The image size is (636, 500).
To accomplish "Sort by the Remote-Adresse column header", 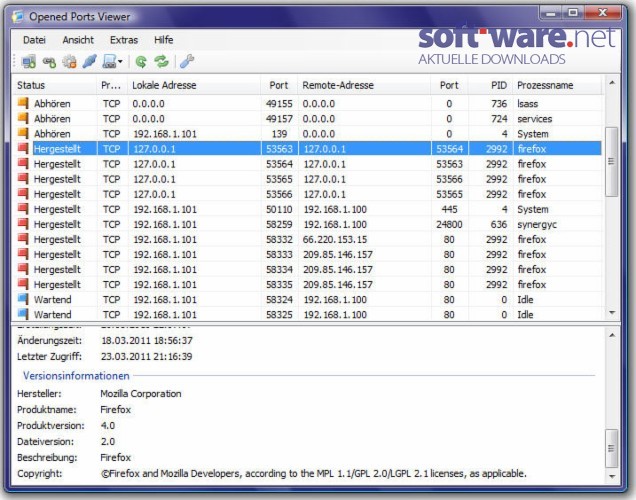I will coord(364,85).
